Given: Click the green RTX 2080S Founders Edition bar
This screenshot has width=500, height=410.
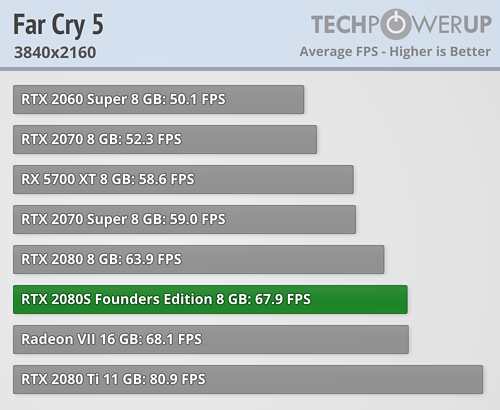Looking at the screenshot, I should click(x=210, y=299).
